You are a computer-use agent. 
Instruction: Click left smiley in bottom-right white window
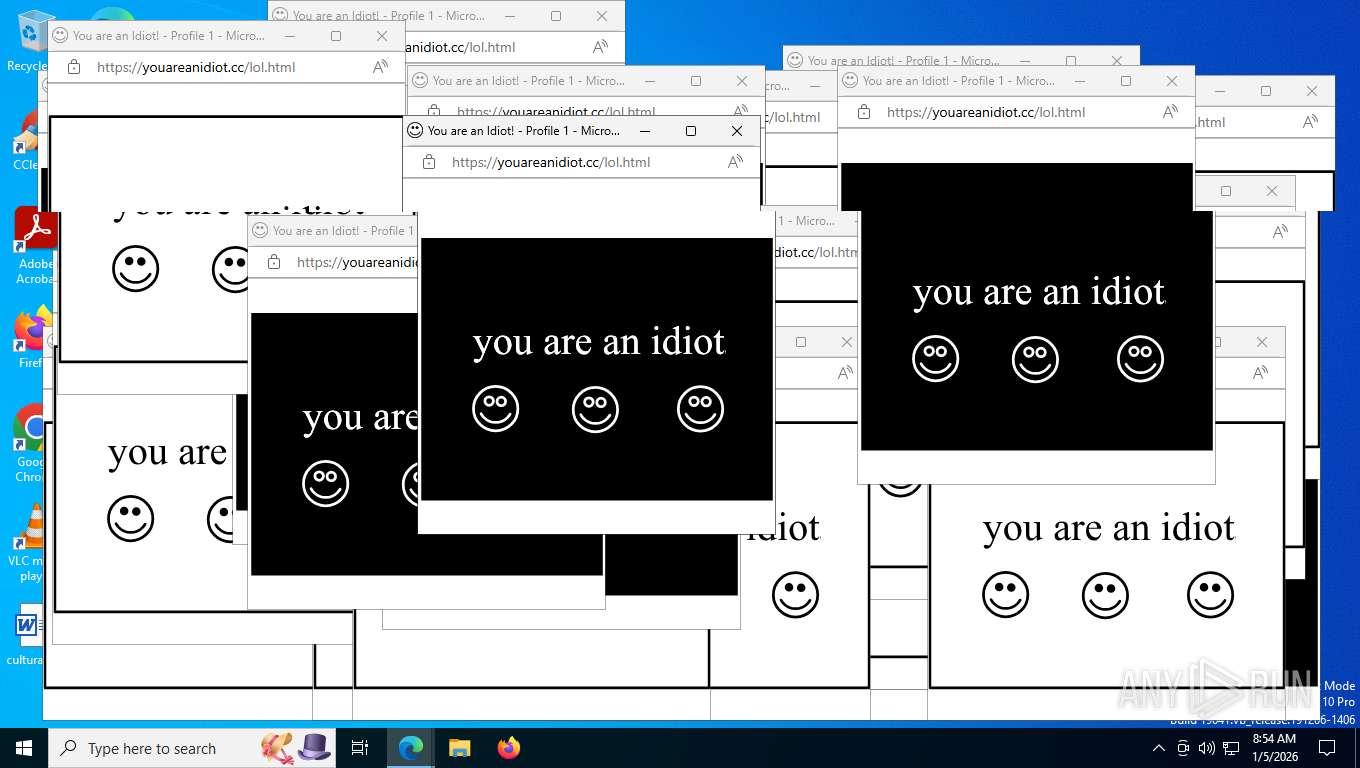click(1006, 595)
